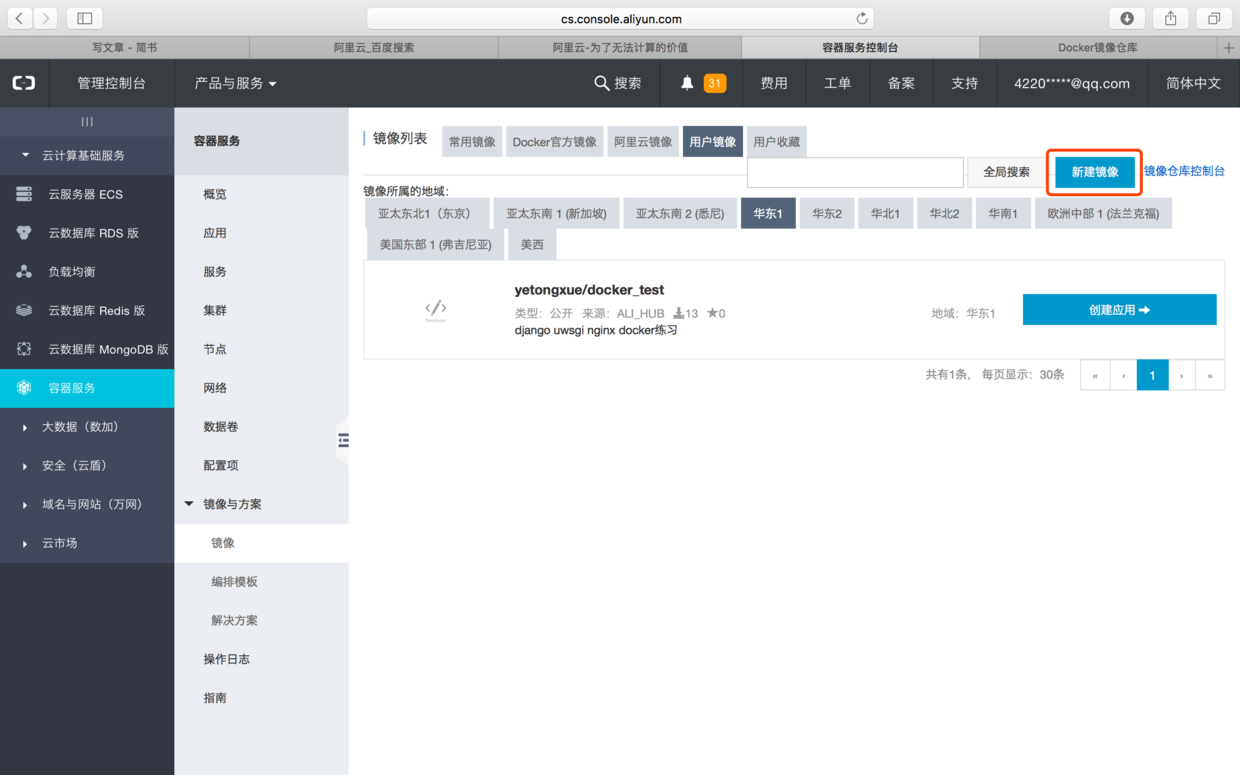Click the Aliyun logo icon

point(23,83)
